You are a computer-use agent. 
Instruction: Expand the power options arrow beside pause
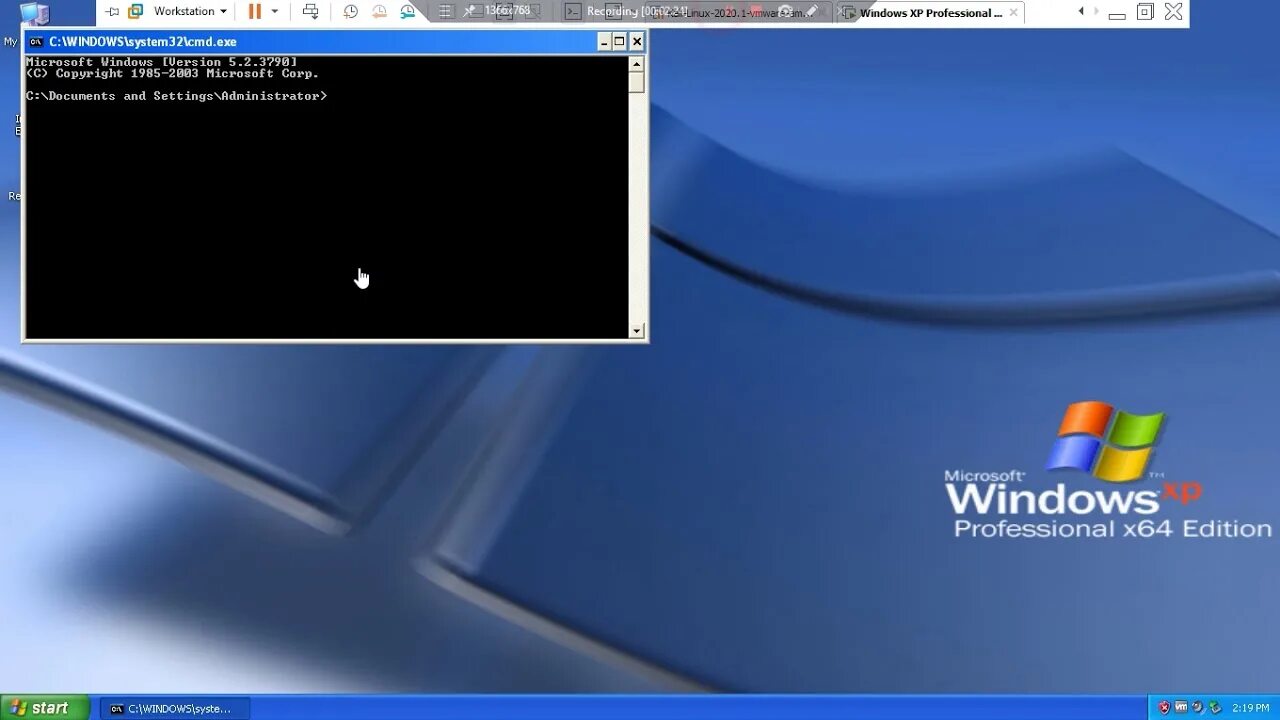click(275, 11)
